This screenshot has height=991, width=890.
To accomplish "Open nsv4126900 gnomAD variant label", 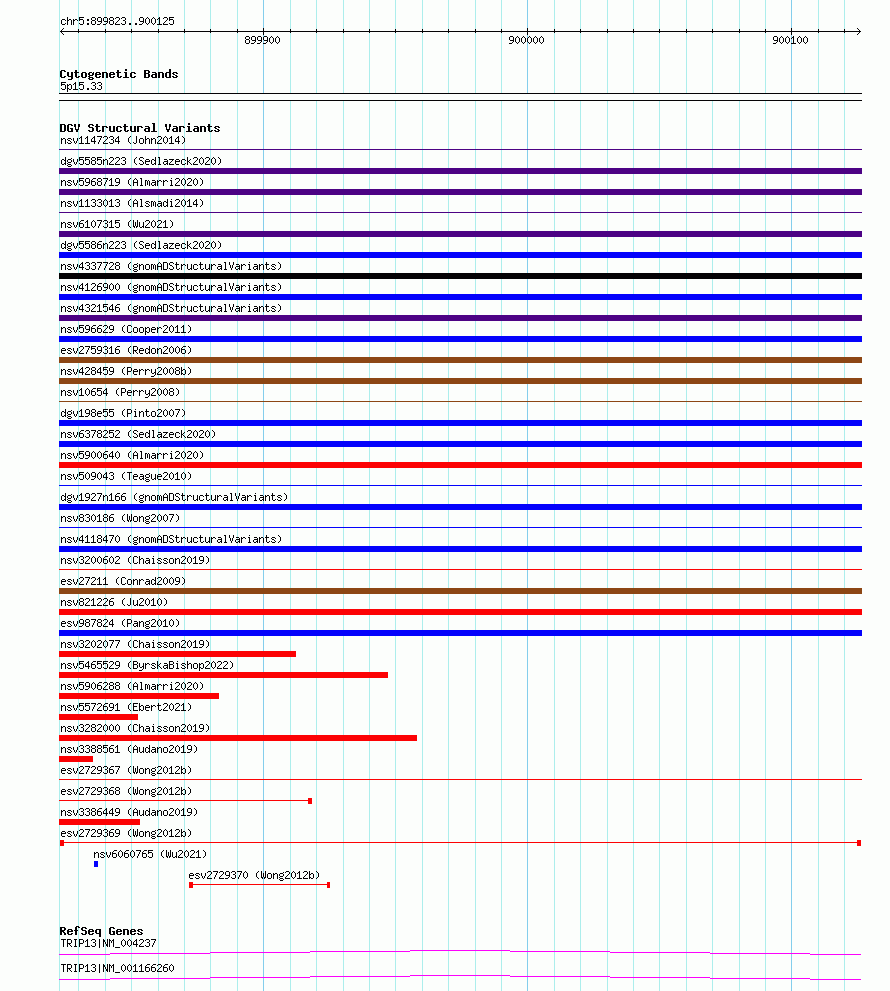I will 171,287.
